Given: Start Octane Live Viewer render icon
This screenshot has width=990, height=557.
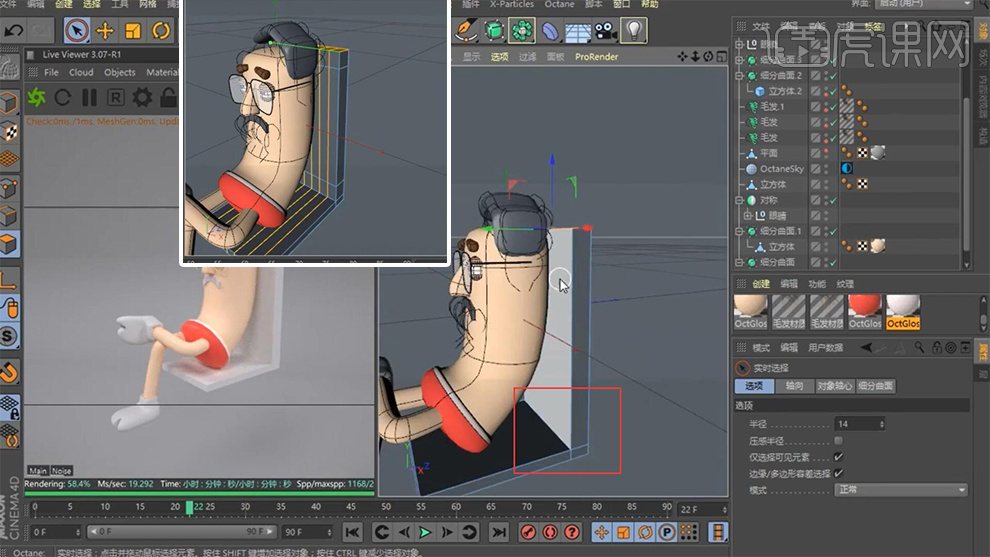Looking at the screenshot, I should (x=37, y=97).
